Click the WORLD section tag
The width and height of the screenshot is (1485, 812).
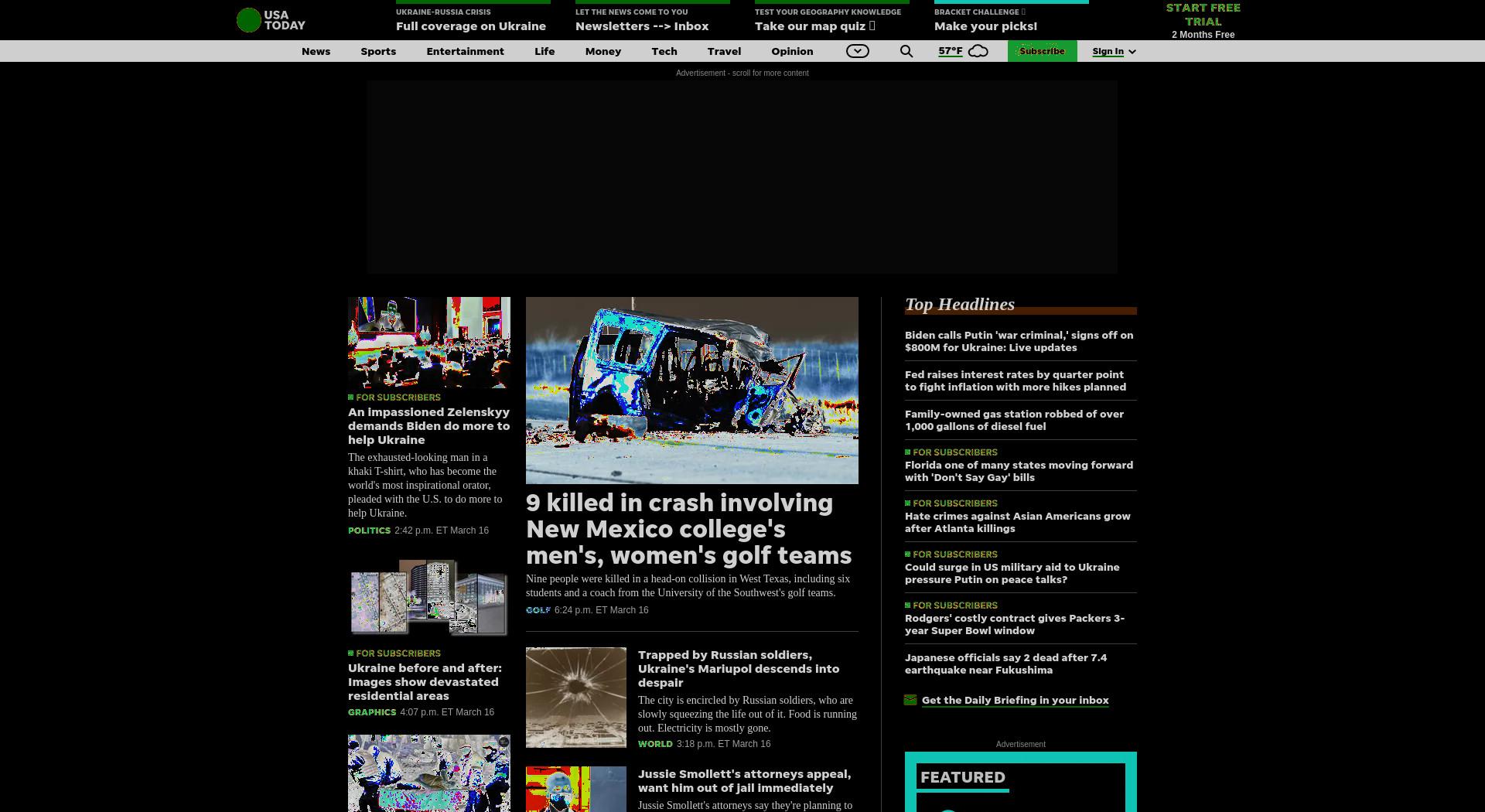(655, 744)
